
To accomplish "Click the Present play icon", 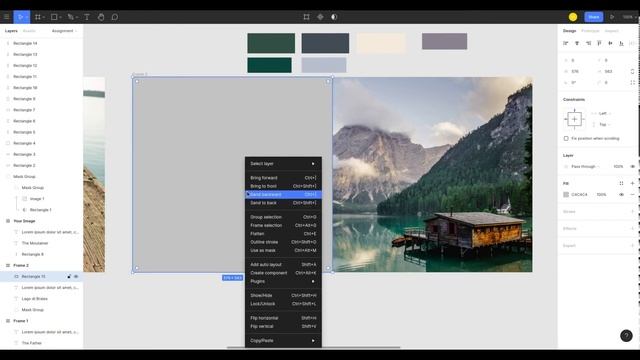I will tap(612, 17).
